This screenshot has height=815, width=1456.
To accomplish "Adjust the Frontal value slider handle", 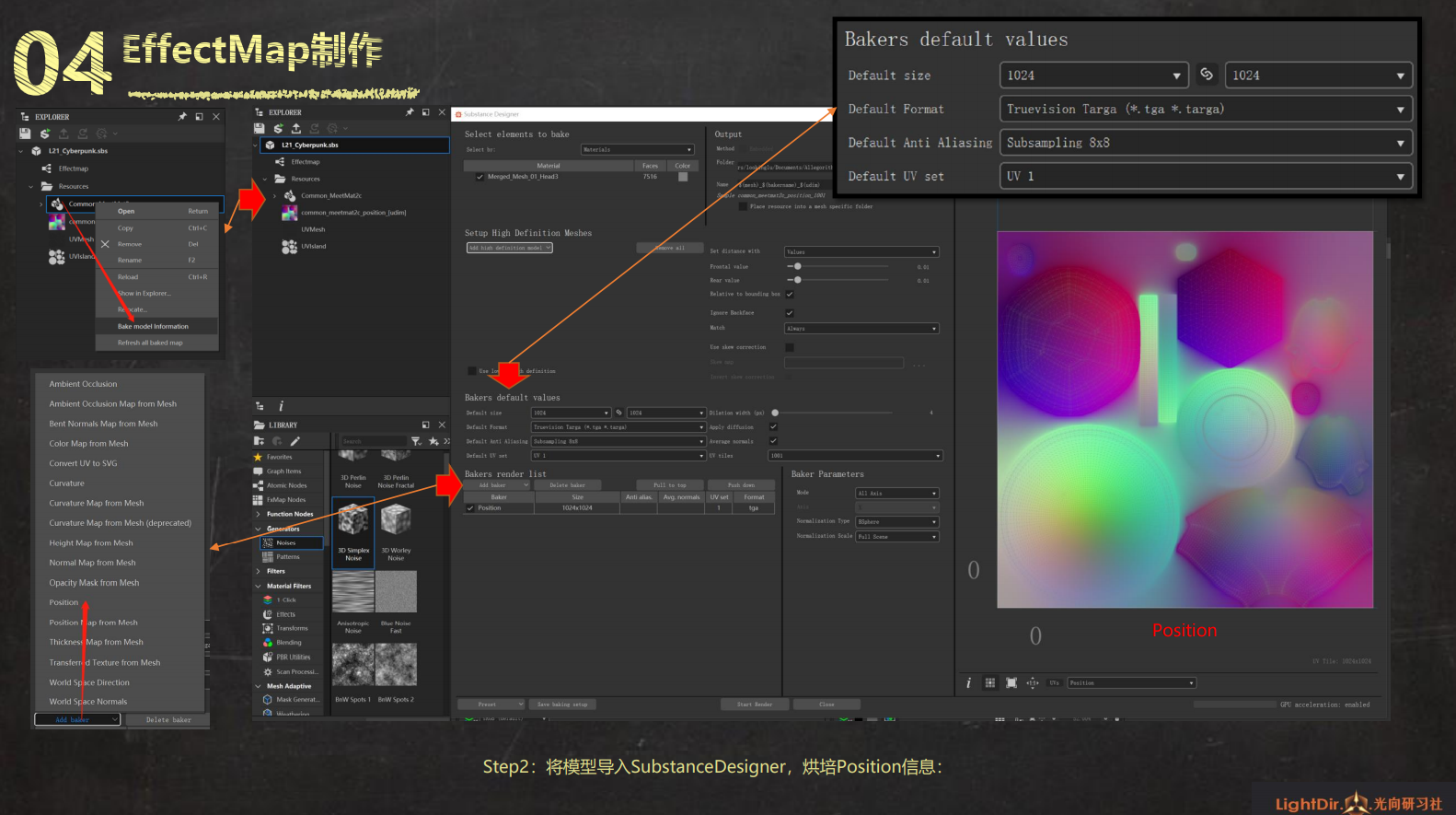I will point(797,266).
